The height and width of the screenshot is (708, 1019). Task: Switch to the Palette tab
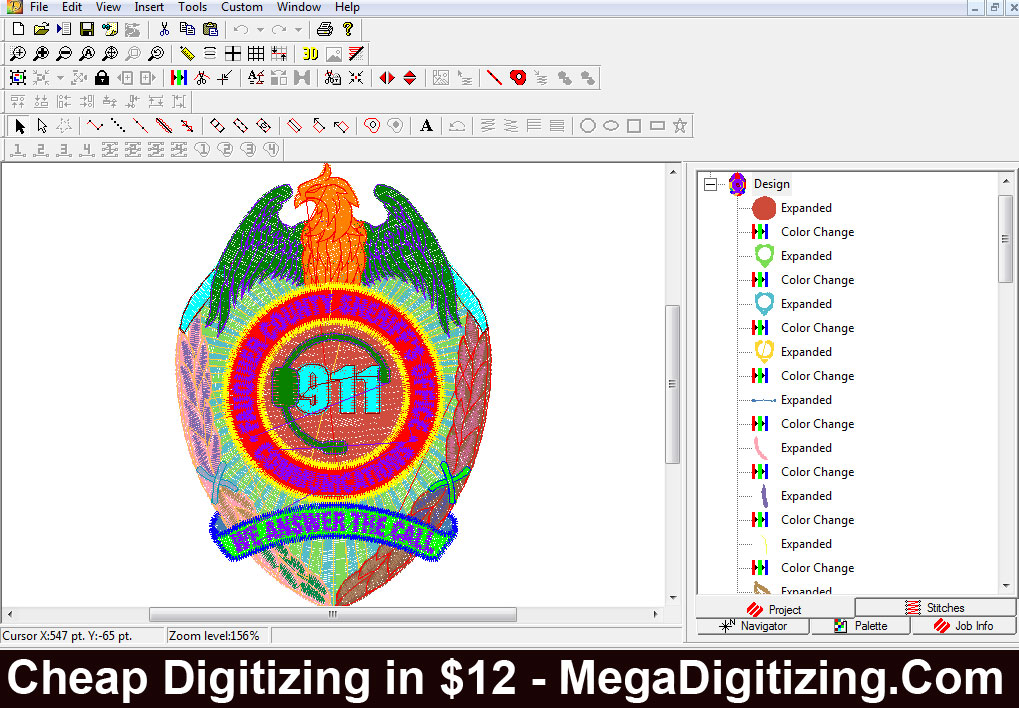[x=861, y=625]
